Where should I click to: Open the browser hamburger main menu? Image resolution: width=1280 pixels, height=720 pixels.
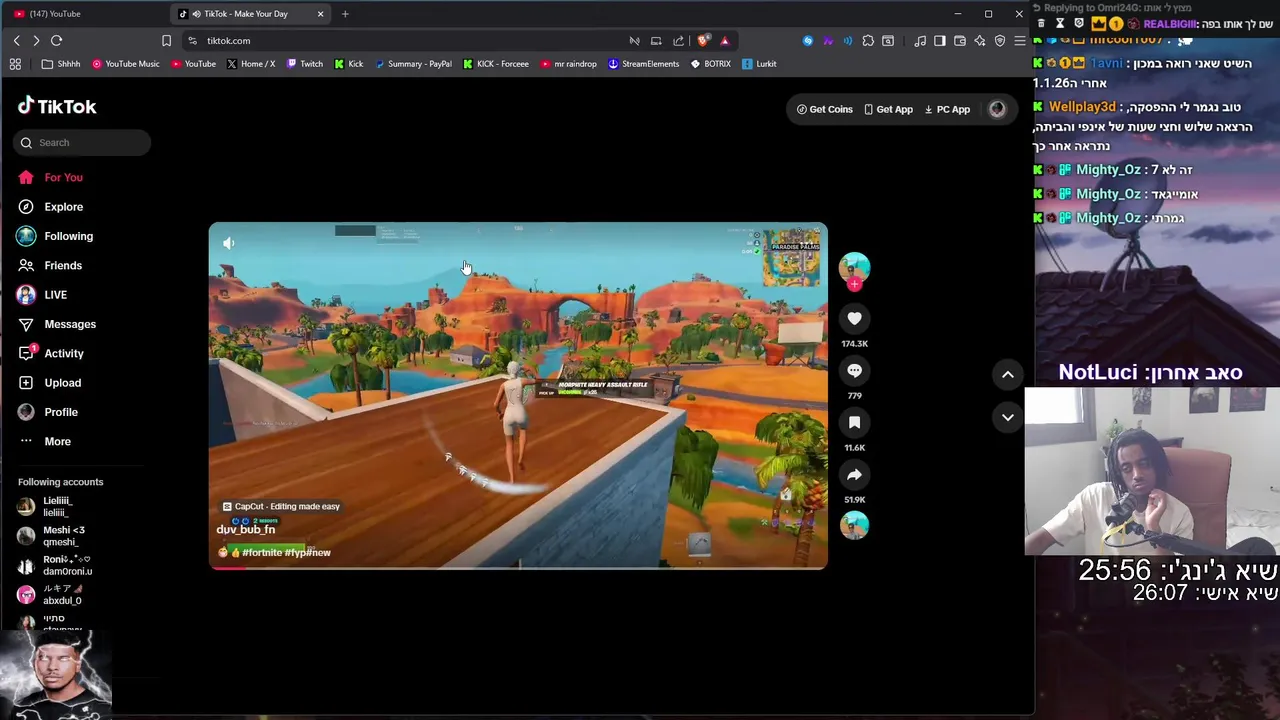[1019, 41]
